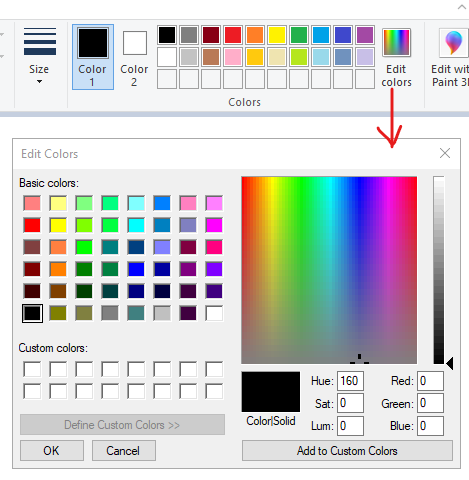Confirm with the OK button
The height and width of the screenshot is (480, 469).
point(52,451)
